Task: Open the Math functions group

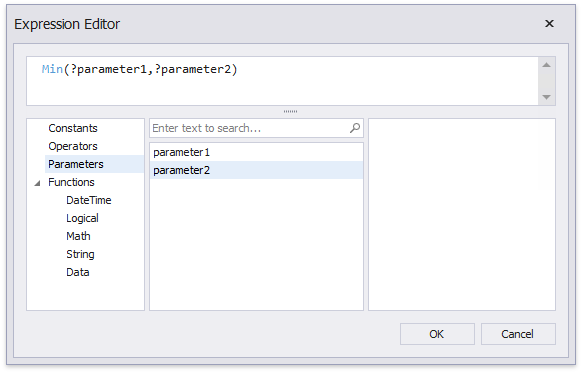Action: point(78,236)
